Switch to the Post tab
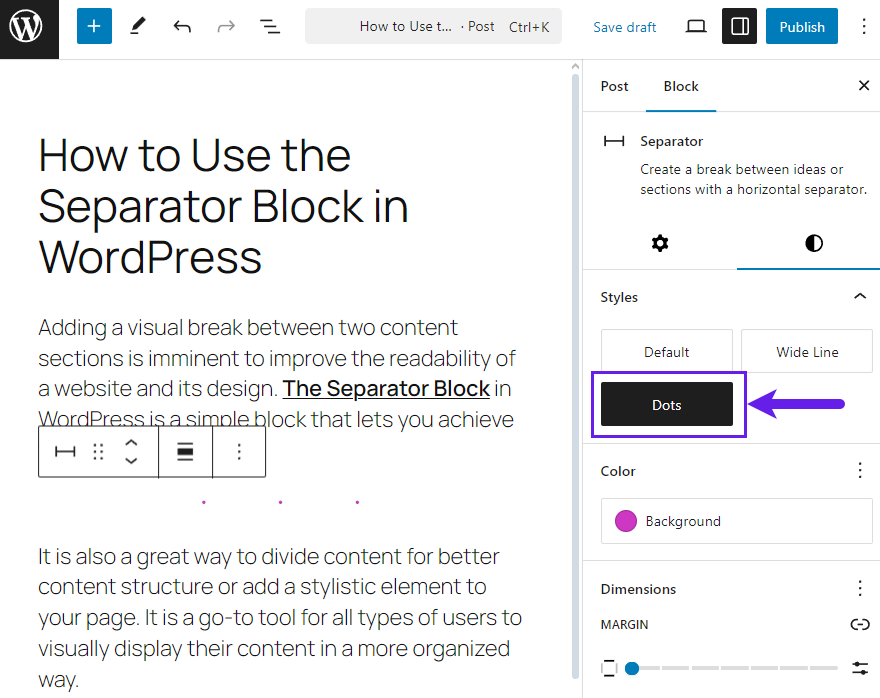This screenshot has width=880, height=698. point(614,86)
